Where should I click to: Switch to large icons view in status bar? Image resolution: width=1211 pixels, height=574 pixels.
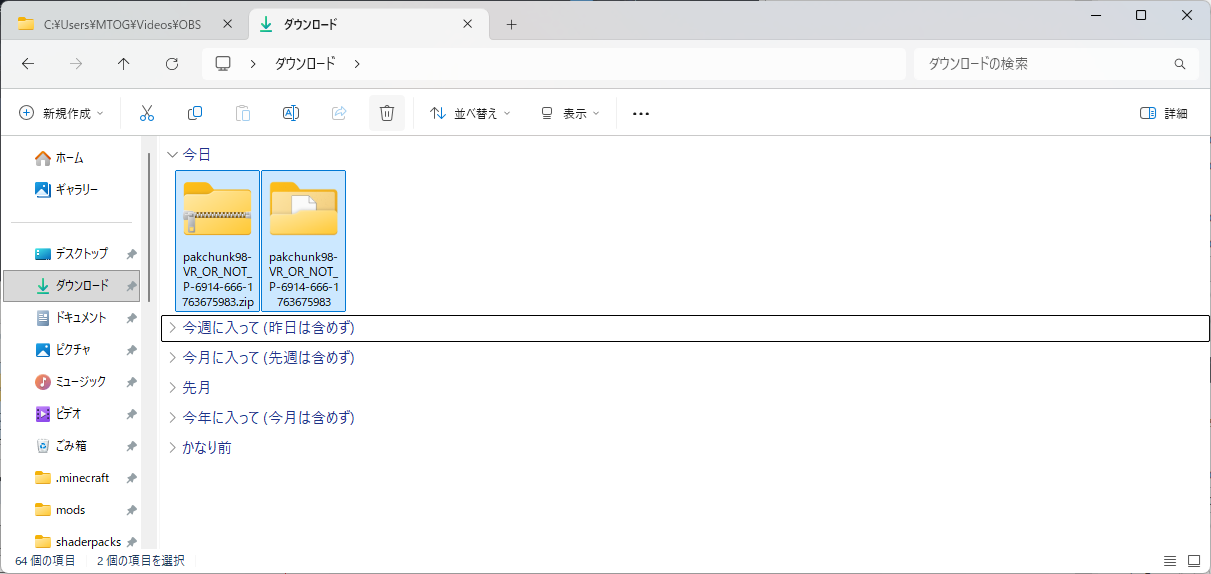1193,560
